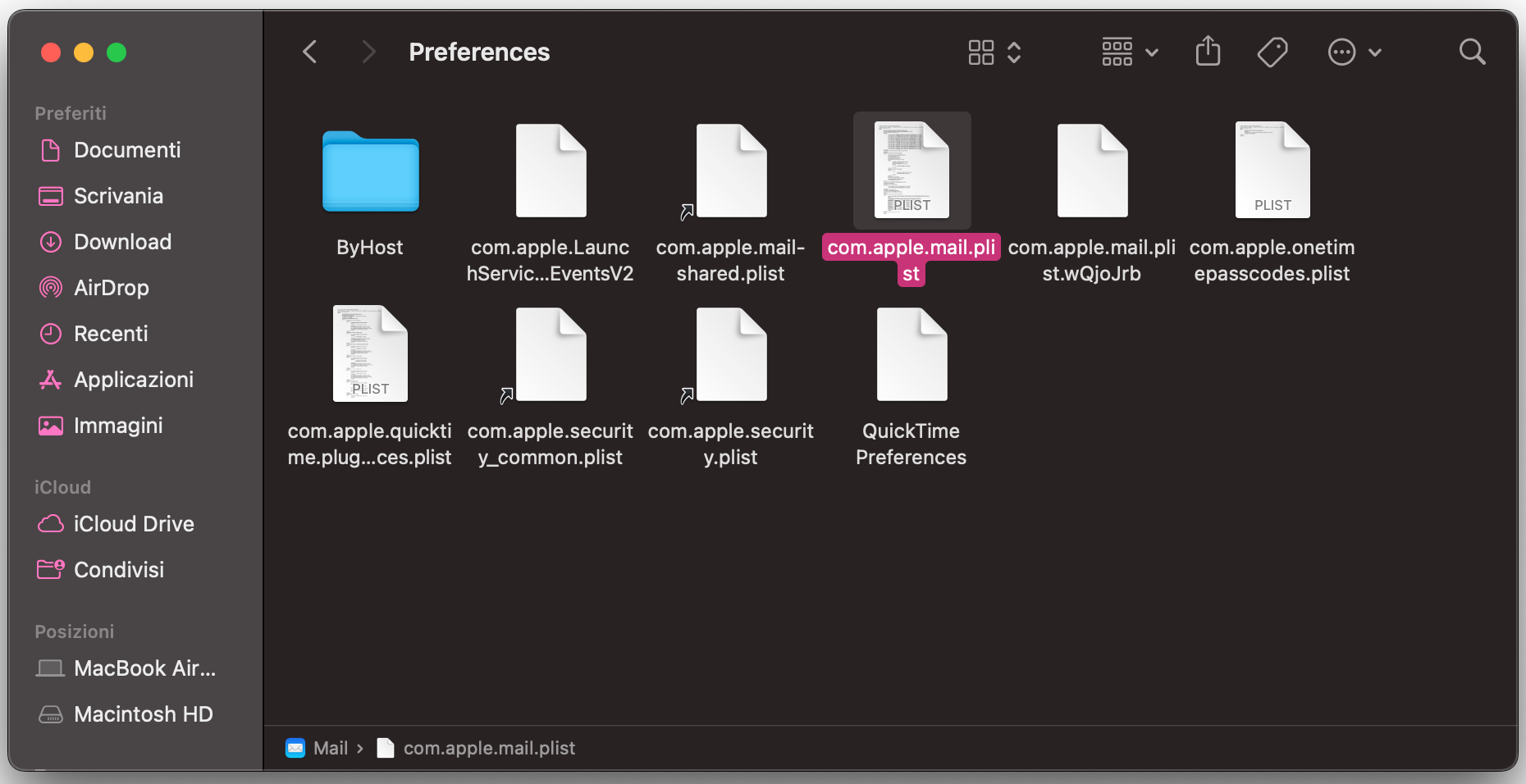1526x784 pixels.
Task: Select com.apple.security.plist file
Action: 730,354
